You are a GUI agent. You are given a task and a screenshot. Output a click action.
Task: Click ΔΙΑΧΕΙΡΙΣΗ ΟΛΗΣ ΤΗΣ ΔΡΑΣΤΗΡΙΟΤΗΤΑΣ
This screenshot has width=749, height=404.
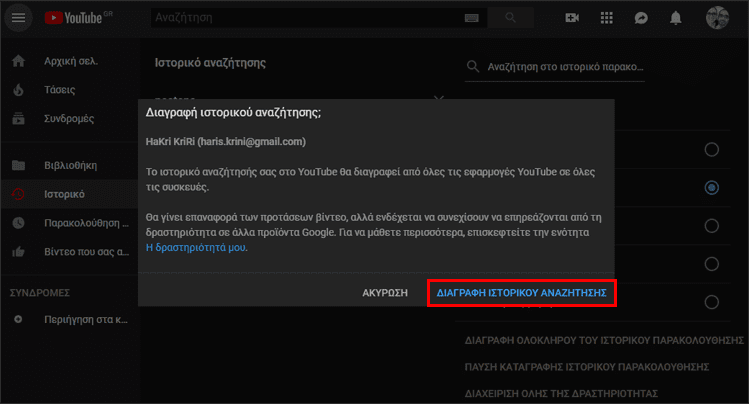(561, 393)
